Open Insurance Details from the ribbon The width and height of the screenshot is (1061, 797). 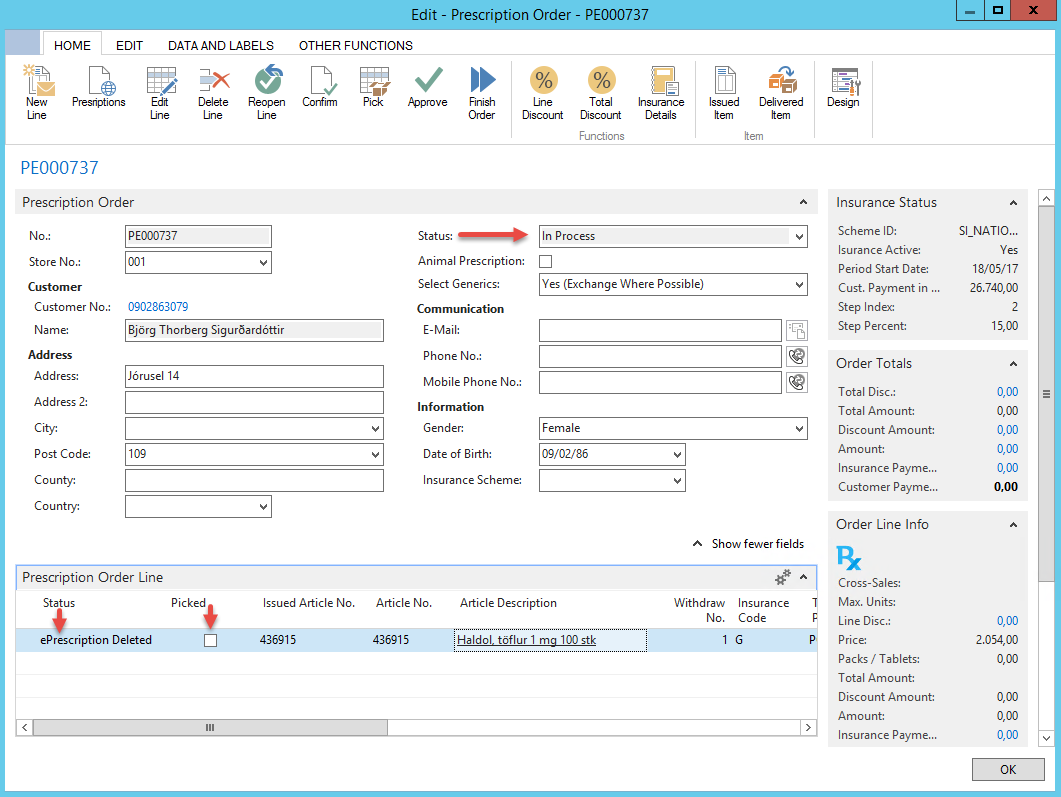[x=661, y=84]
